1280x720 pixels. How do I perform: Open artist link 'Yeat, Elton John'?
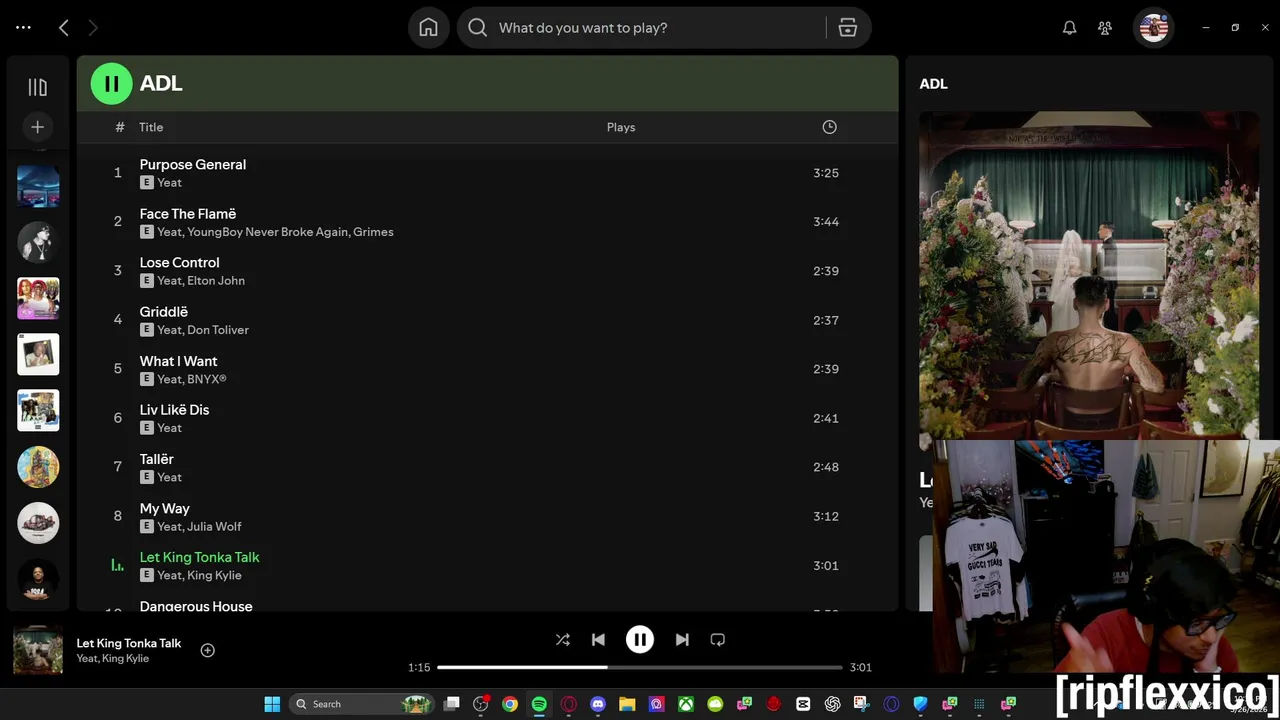200,281
